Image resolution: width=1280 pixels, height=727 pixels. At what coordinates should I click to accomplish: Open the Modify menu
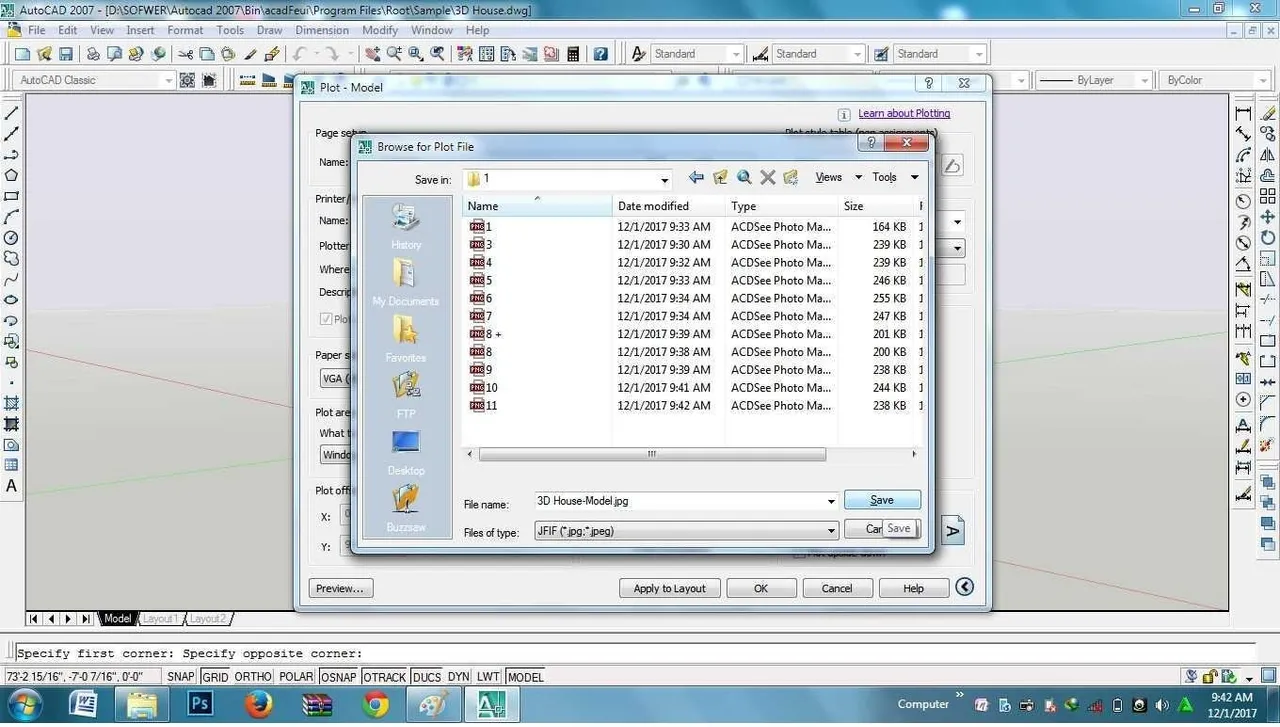pos(380,30)
